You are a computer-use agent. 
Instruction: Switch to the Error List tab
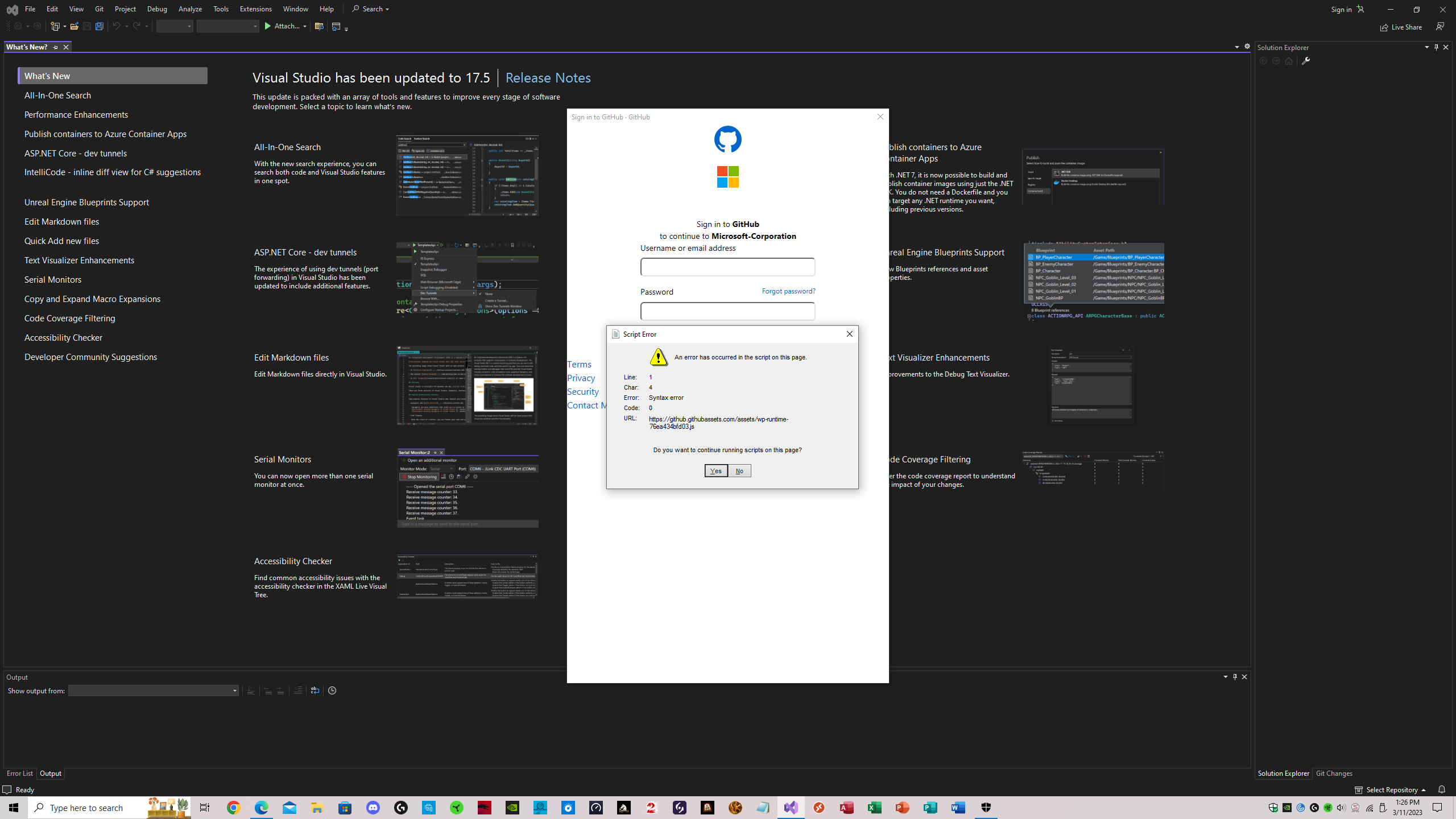click(x=19, y=773)
